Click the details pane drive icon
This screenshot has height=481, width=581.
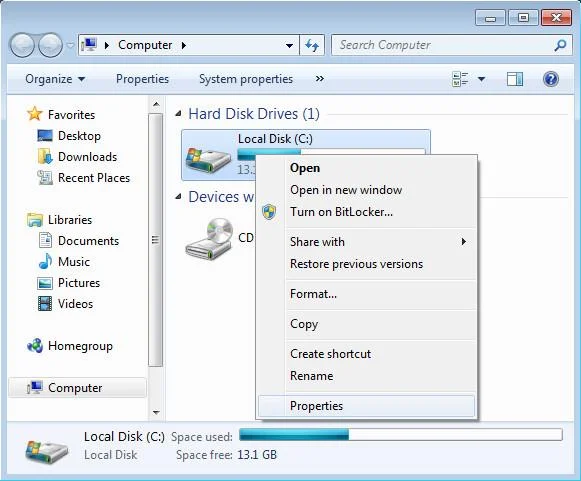pos(47,451)
